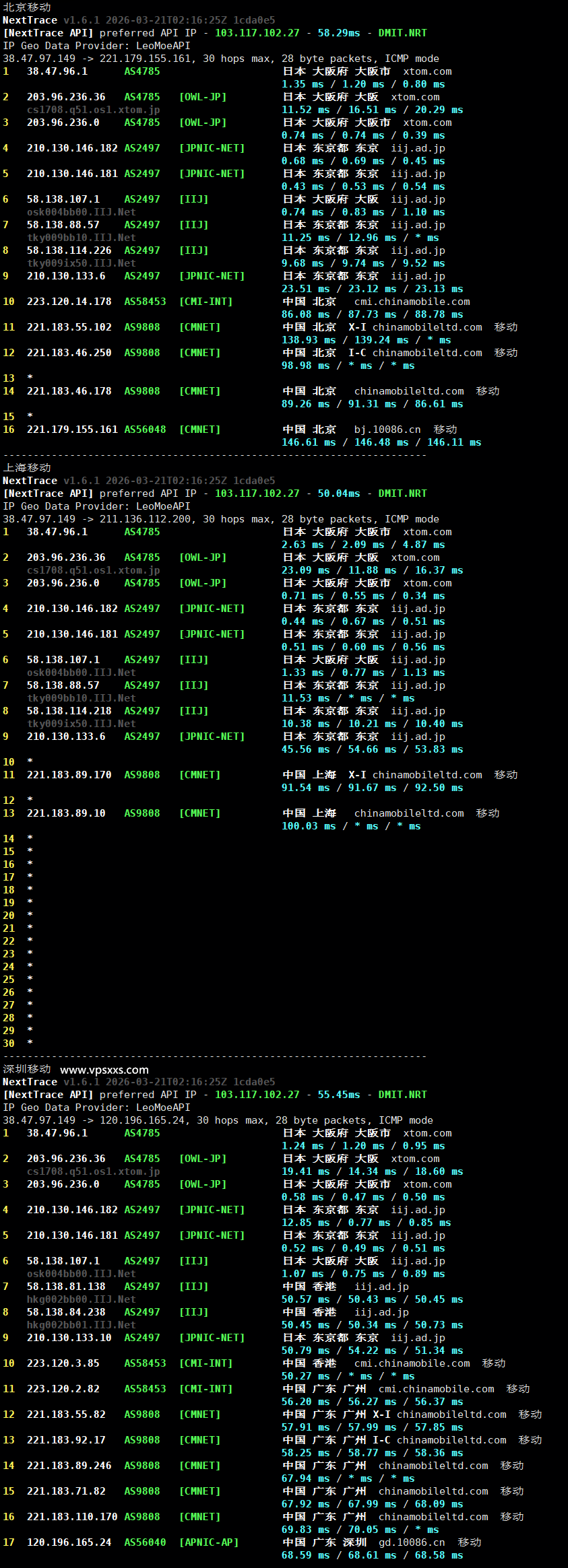Click the 58.29ms API latency value

point(339,33)
